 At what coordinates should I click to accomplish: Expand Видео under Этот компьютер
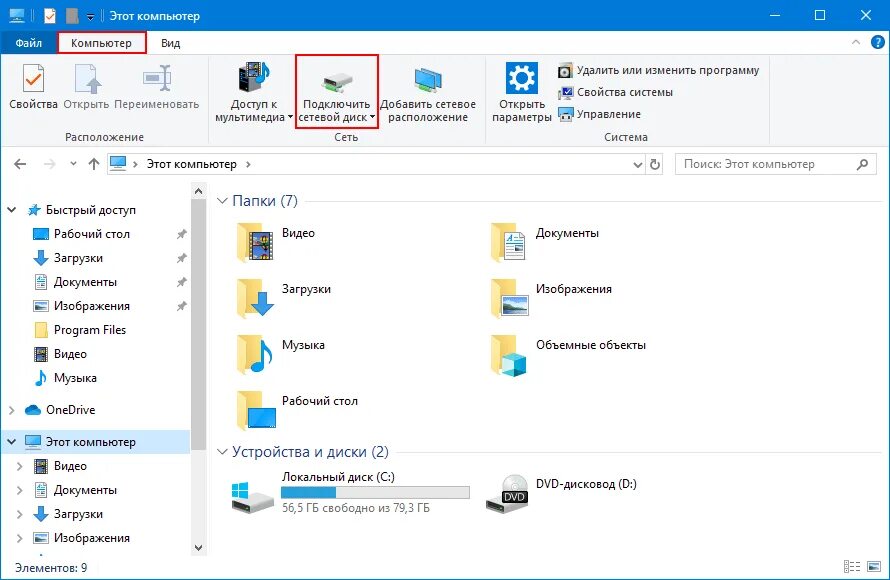point(20,466)
